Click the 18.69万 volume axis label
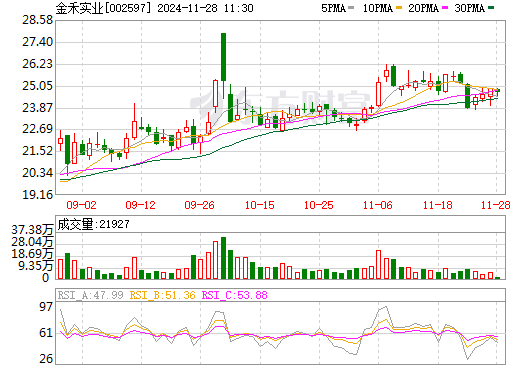 point(32,254)
